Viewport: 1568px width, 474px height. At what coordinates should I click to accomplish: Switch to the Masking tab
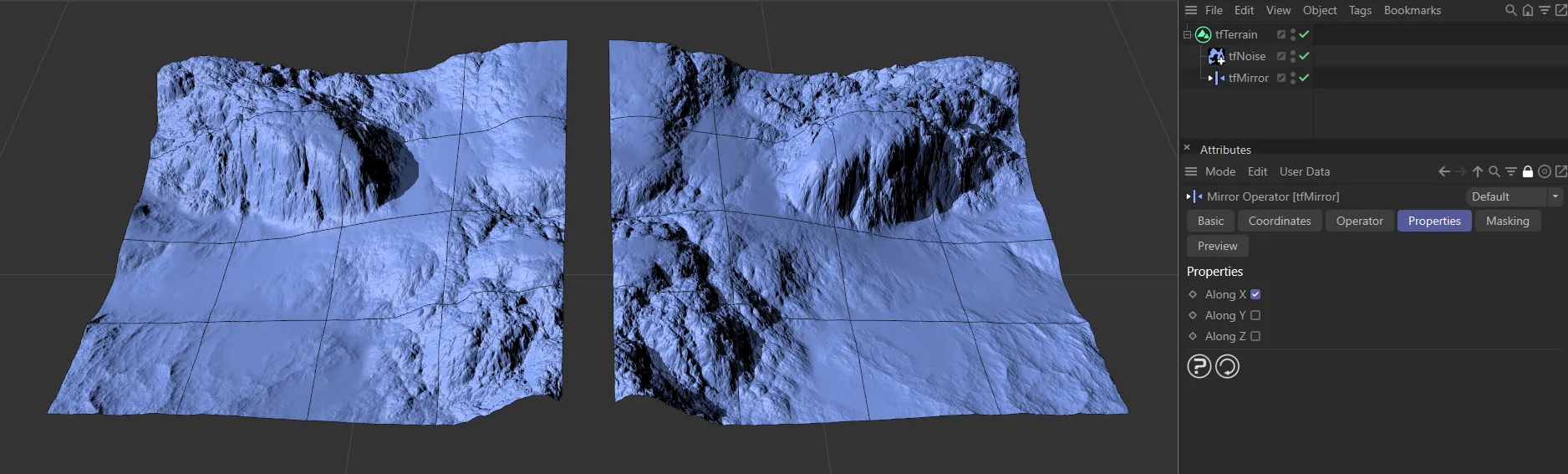[1507, 221]
